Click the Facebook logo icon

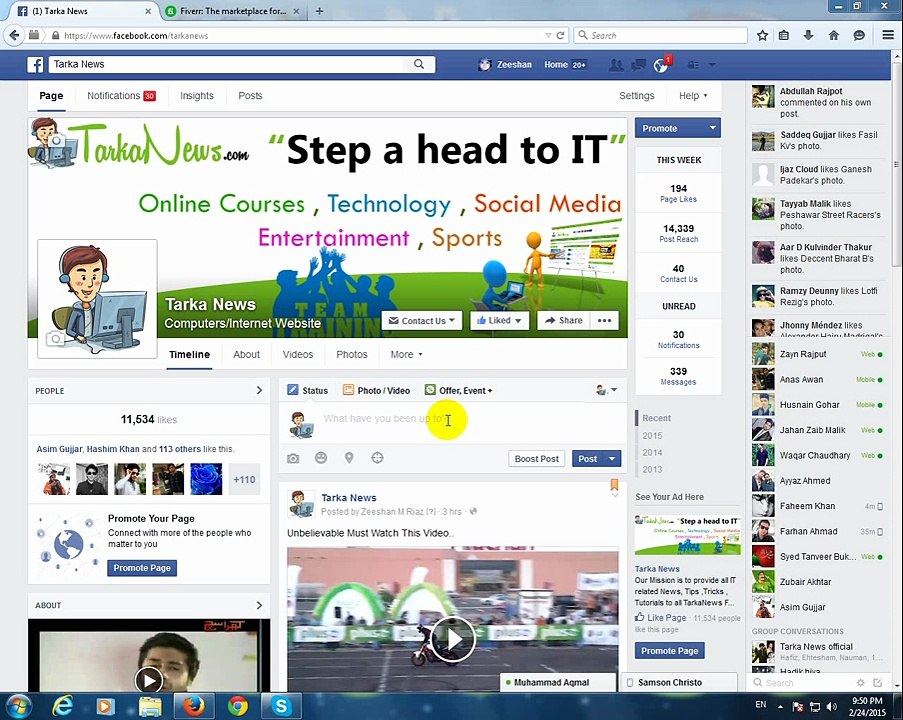[x=35, y=65]
